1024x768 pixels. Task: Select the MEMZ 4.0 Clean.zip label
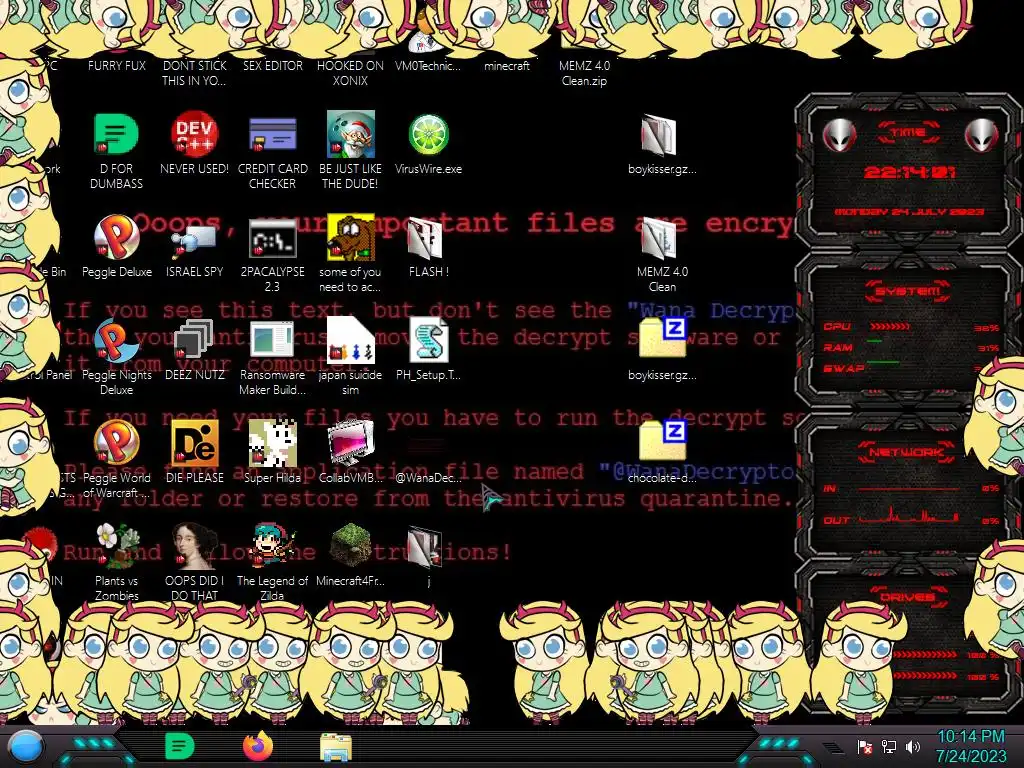[x=584, y=73]
